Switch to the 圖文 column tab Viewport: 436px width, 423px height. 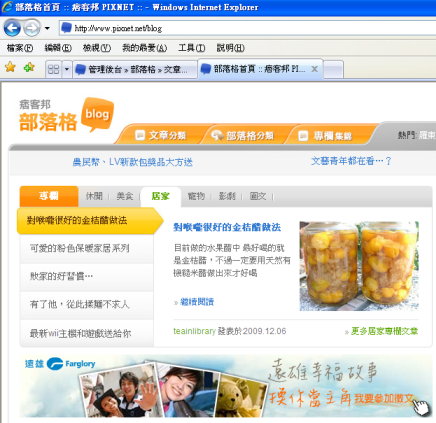tap(258, 196)
